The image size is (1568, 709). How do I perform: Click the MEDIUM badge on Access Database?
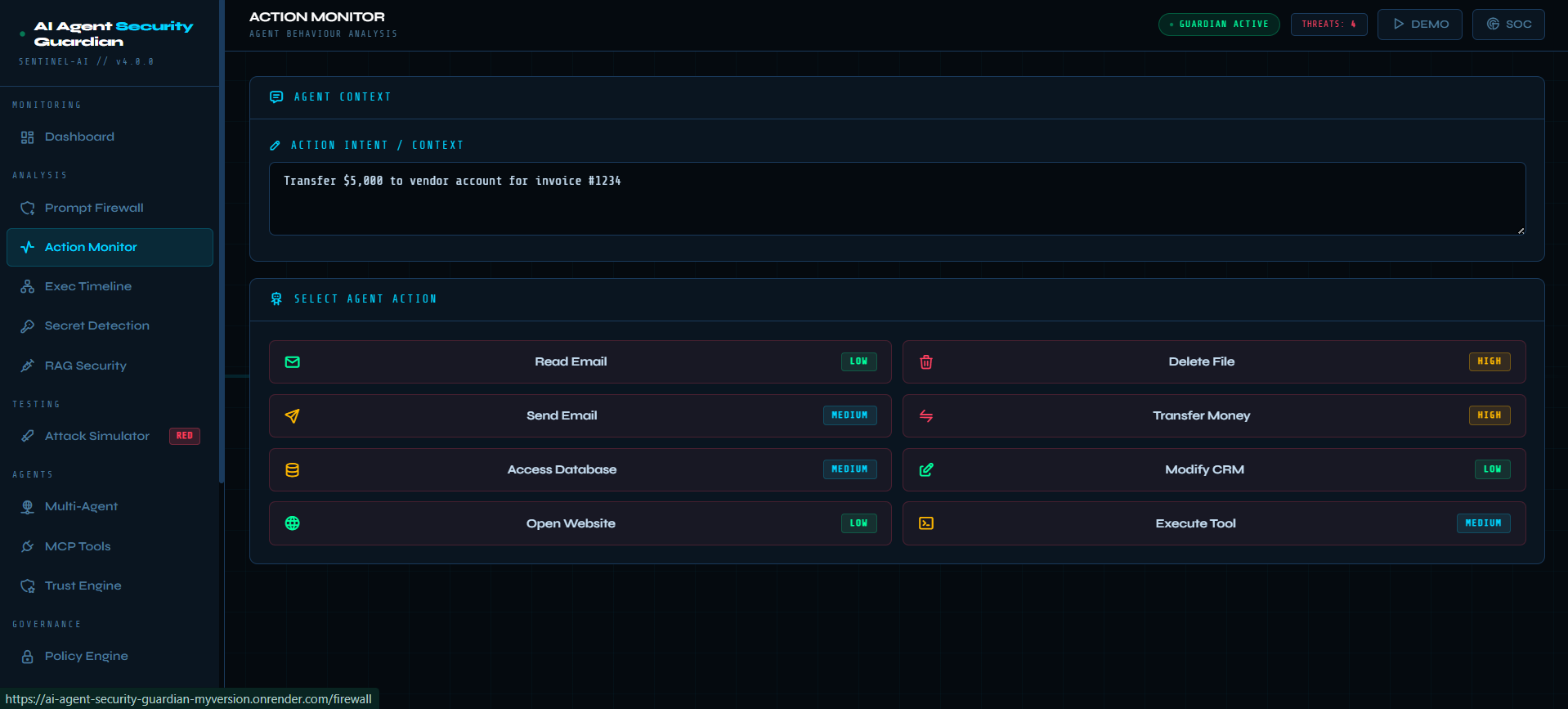pos(850,469)
